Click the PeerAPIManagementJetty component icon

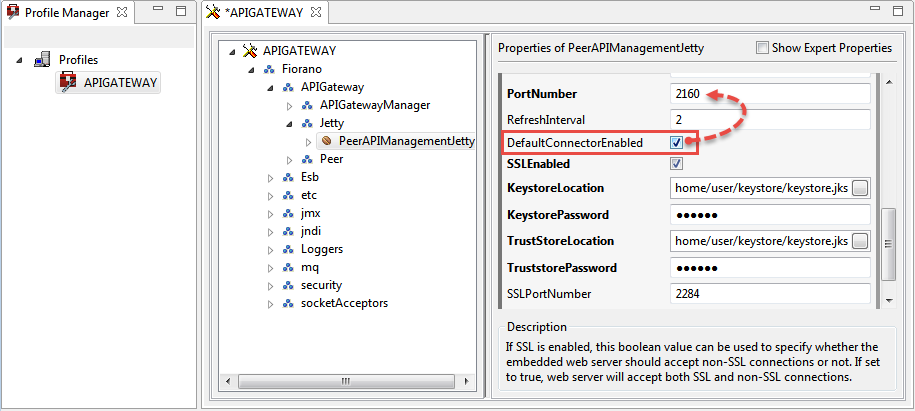[x=326, y=141]
